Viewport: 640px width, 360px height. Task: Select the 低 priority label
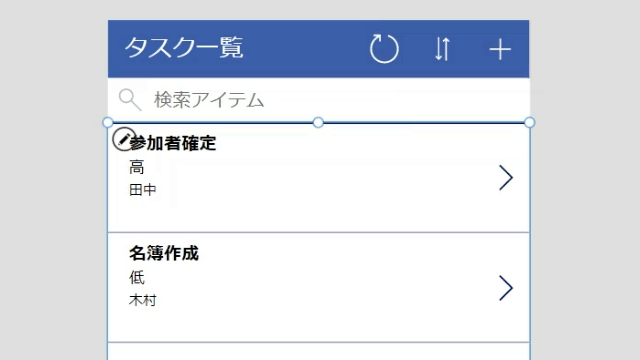pos(137,278)
